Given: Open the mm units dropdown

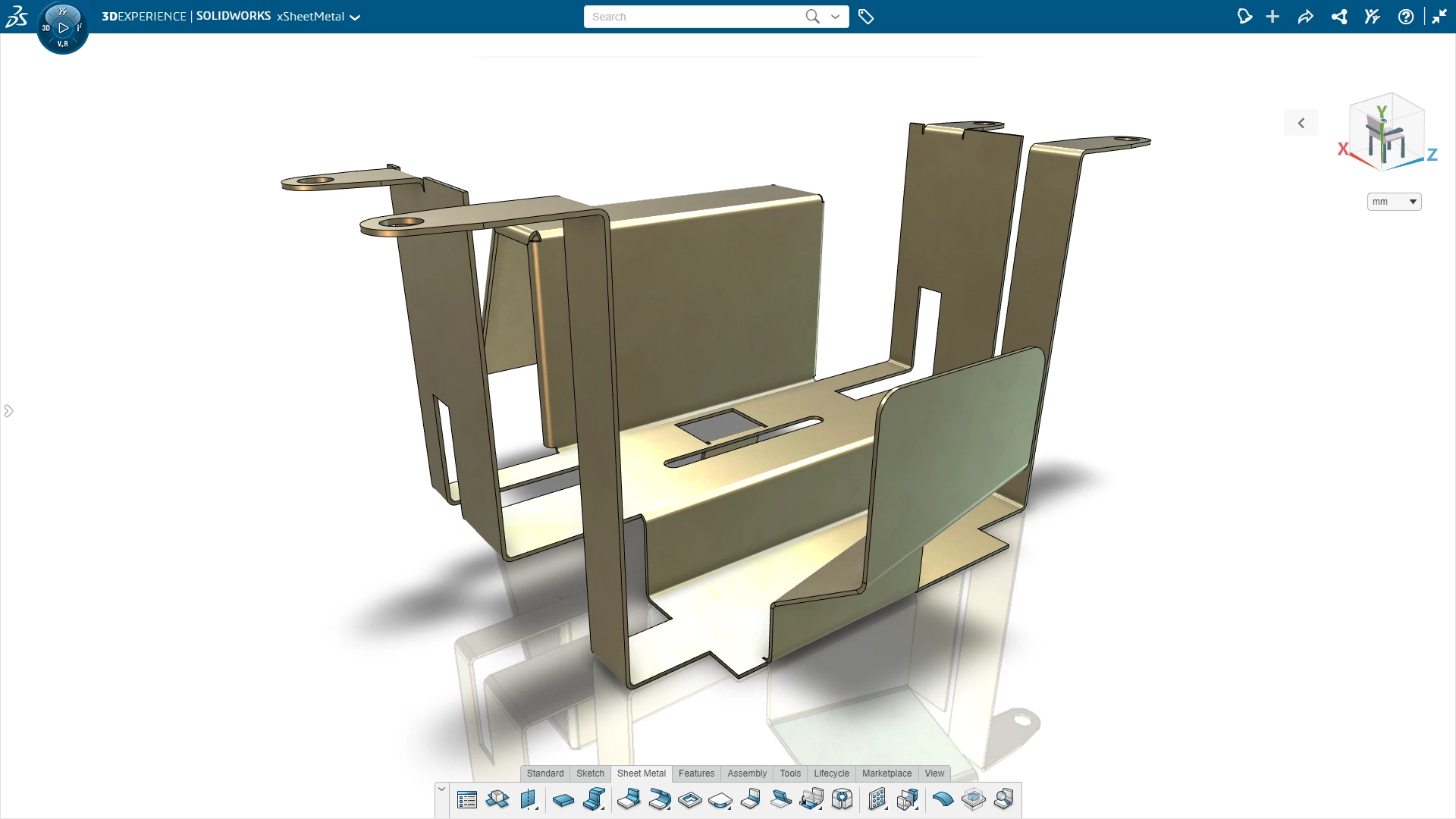Looking at the screenshot, I should tap(1394, 202).
